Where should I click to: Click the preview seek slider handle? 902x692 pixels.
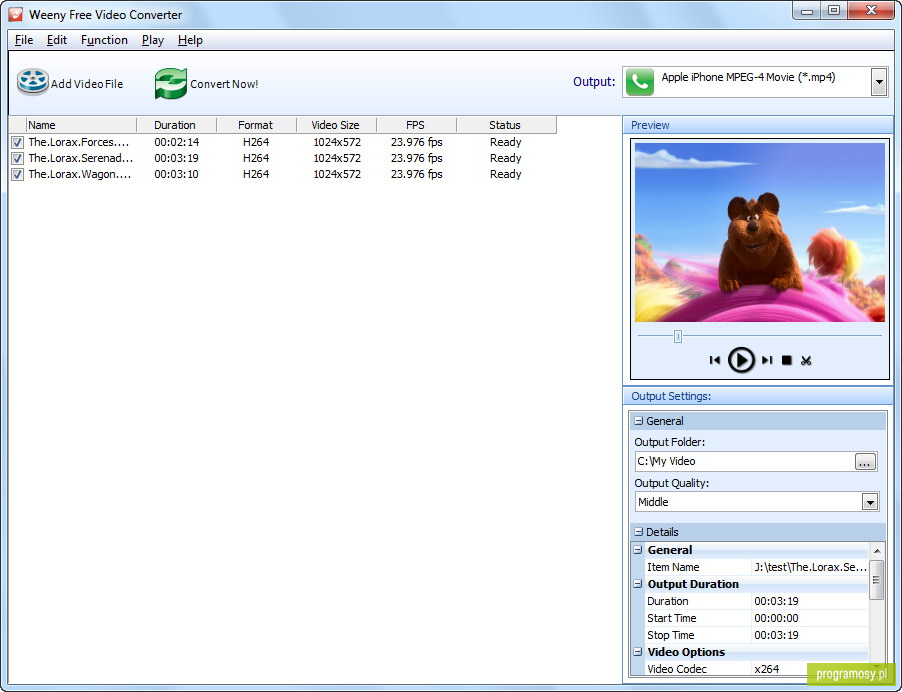pyautogui.click(x=678, y=337)
